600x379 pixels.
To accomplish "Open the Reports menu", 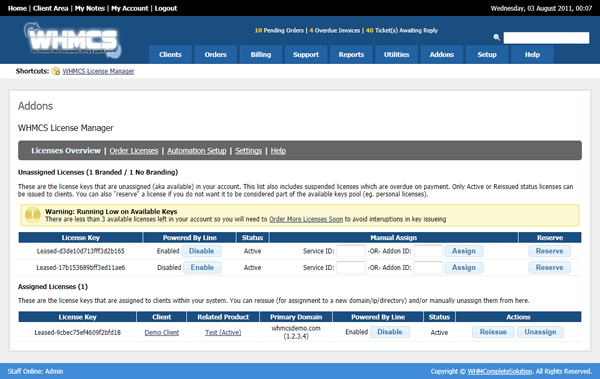I will coord(351,54).
